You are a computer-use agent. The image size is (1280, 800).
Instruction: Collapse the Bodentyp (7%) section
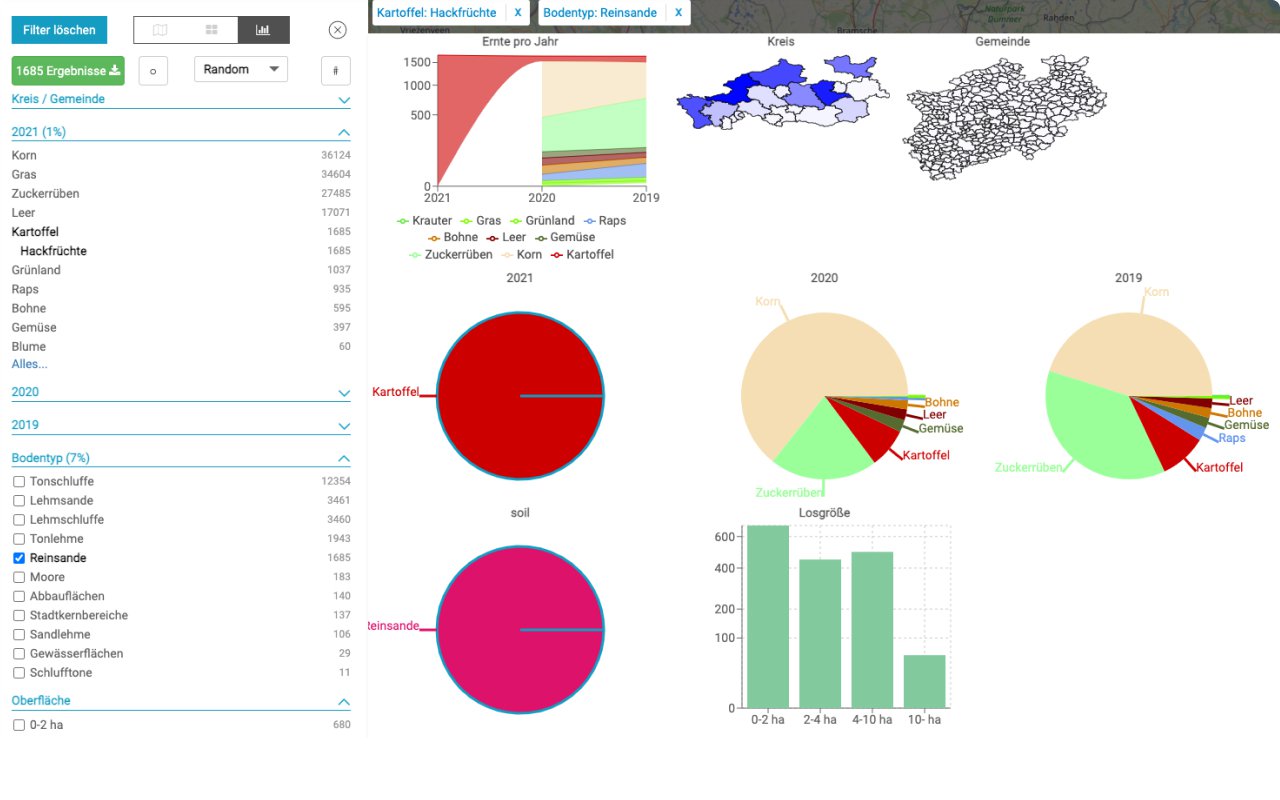pos(181,458)
